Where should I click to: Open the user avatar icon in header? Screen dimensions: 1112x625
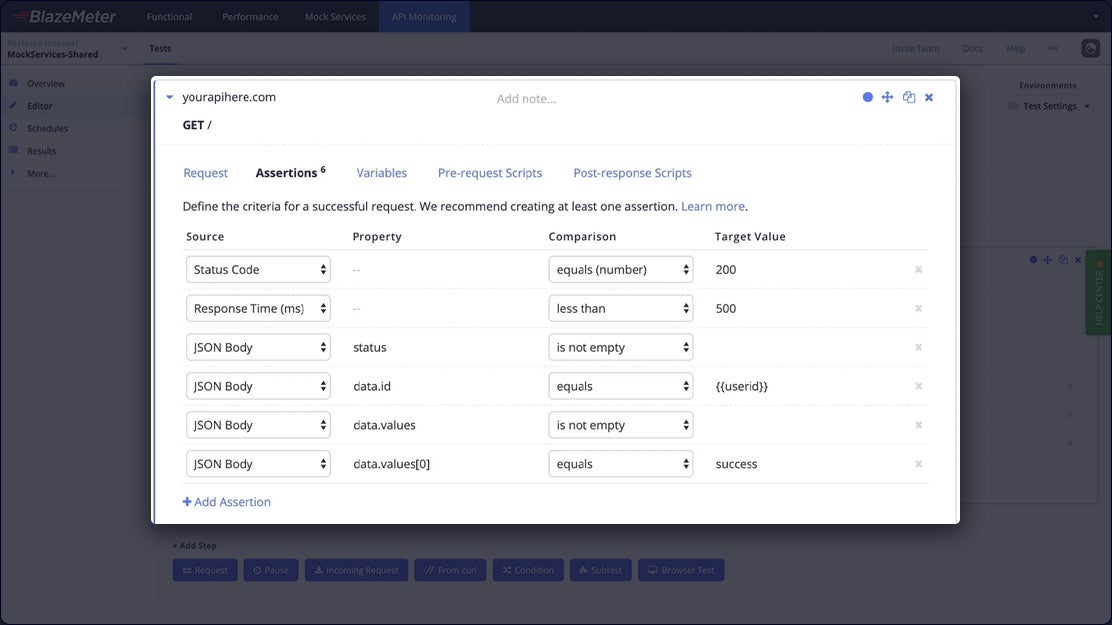coord(1091,48)
